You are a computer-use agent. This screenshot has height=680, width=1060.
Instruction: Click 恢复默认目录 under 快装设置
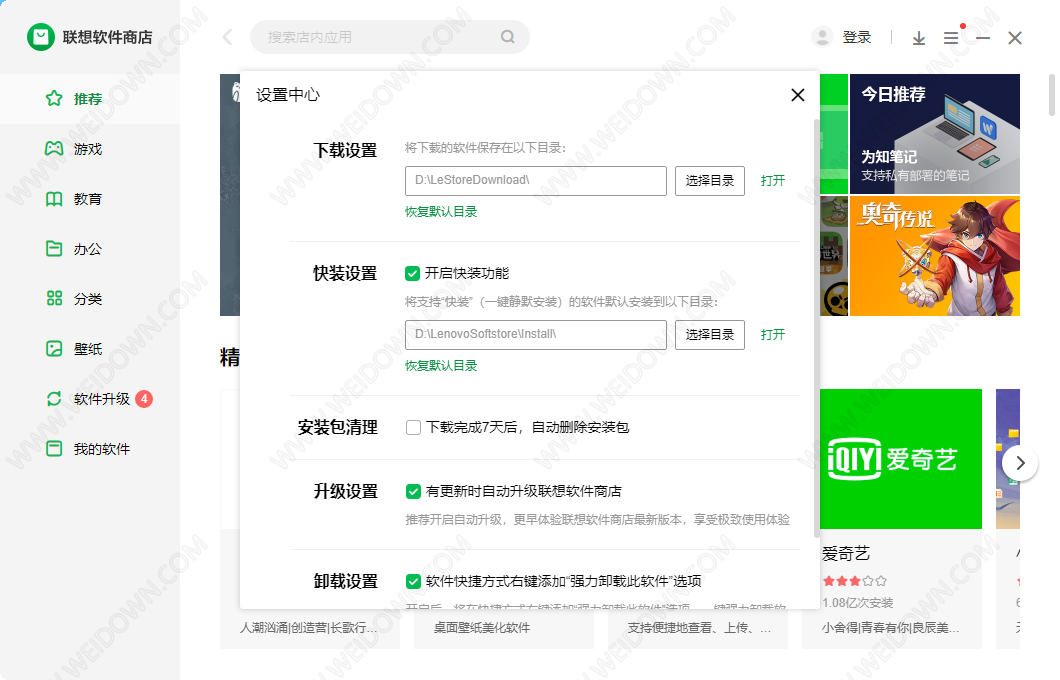(441, 366)
